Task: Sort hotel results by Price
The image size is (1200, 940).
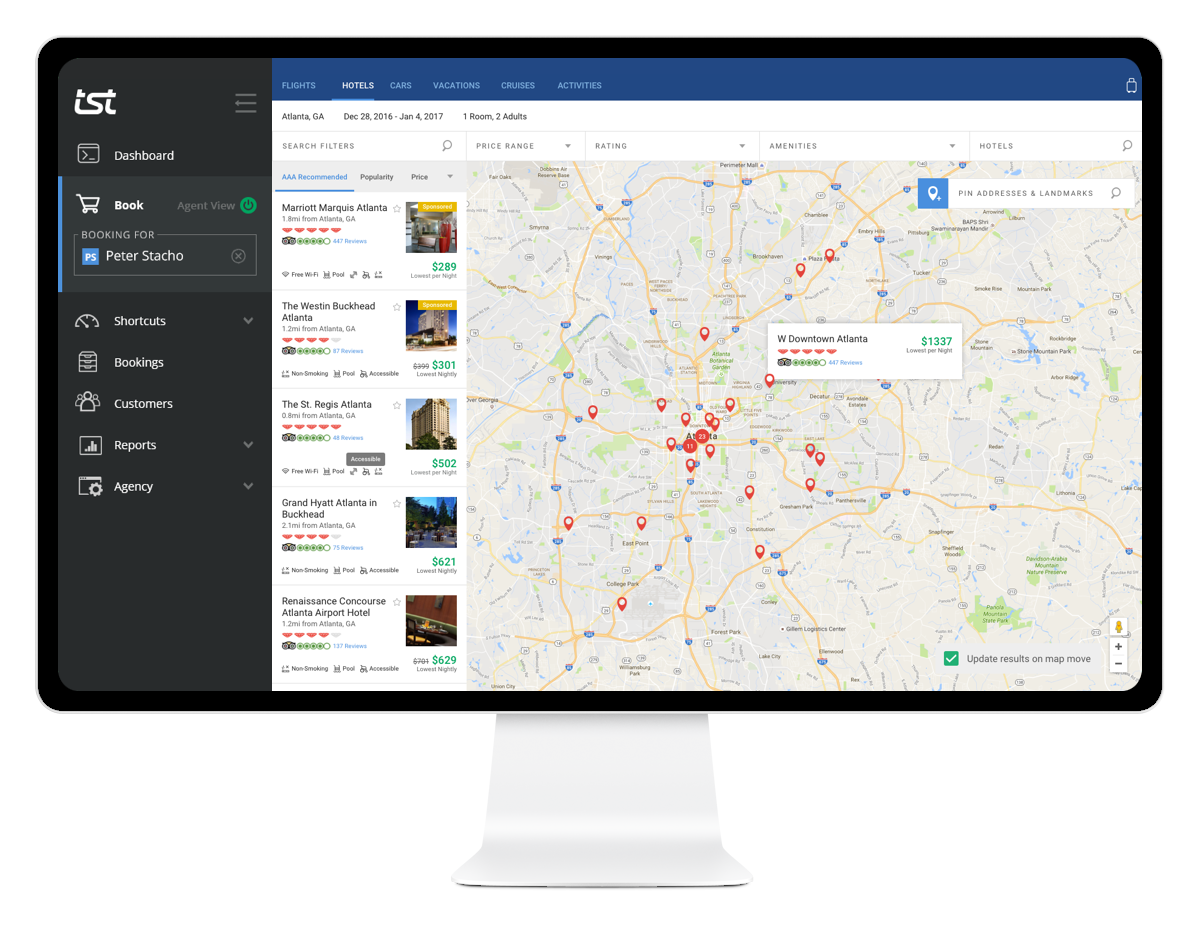Action: point(419,177)
